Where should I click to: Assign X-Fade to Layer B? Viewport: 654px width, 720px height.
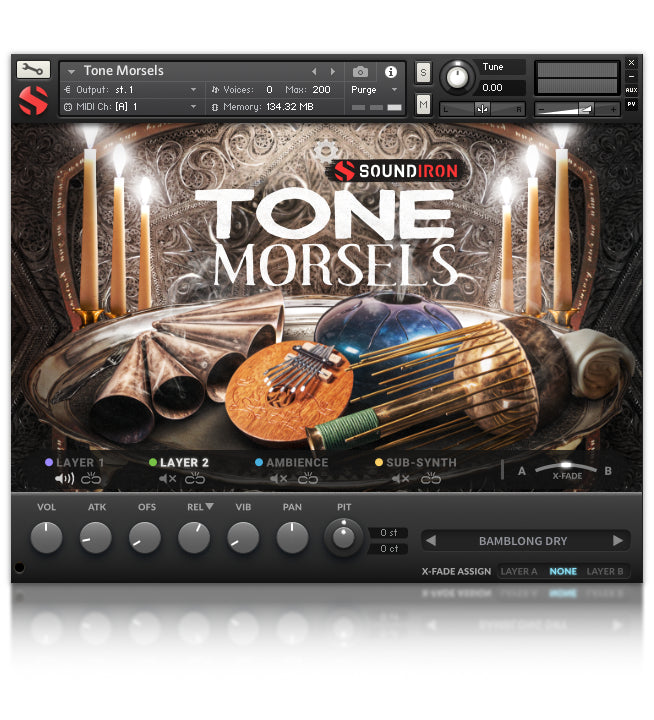(605, 572)
